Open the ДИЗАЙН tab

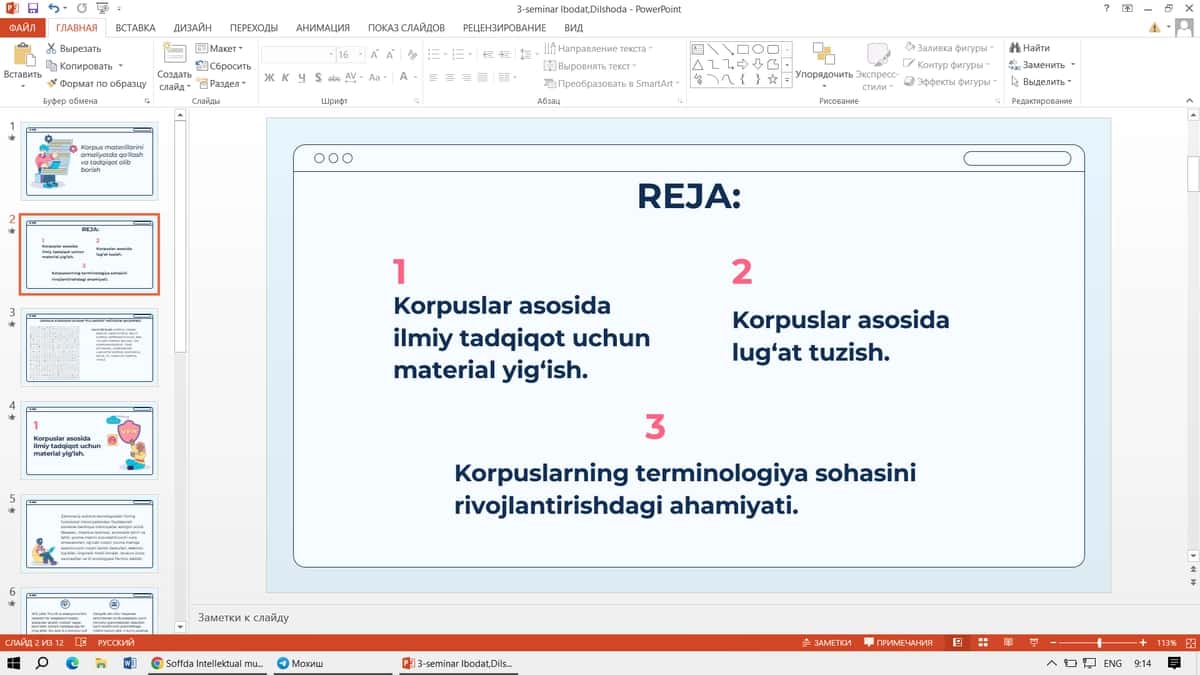[x=192, y=28]
